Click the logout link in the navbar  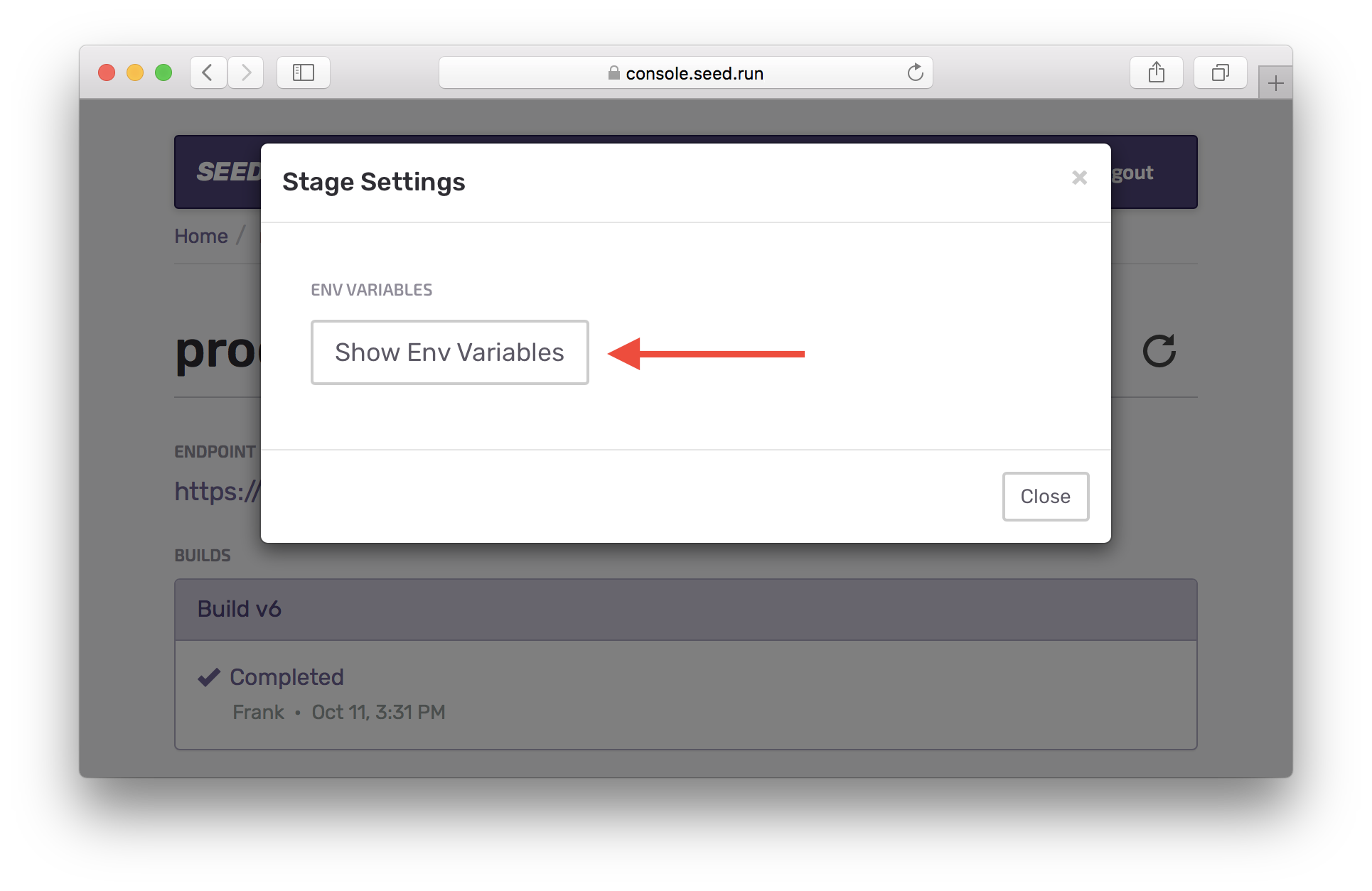1130,172
